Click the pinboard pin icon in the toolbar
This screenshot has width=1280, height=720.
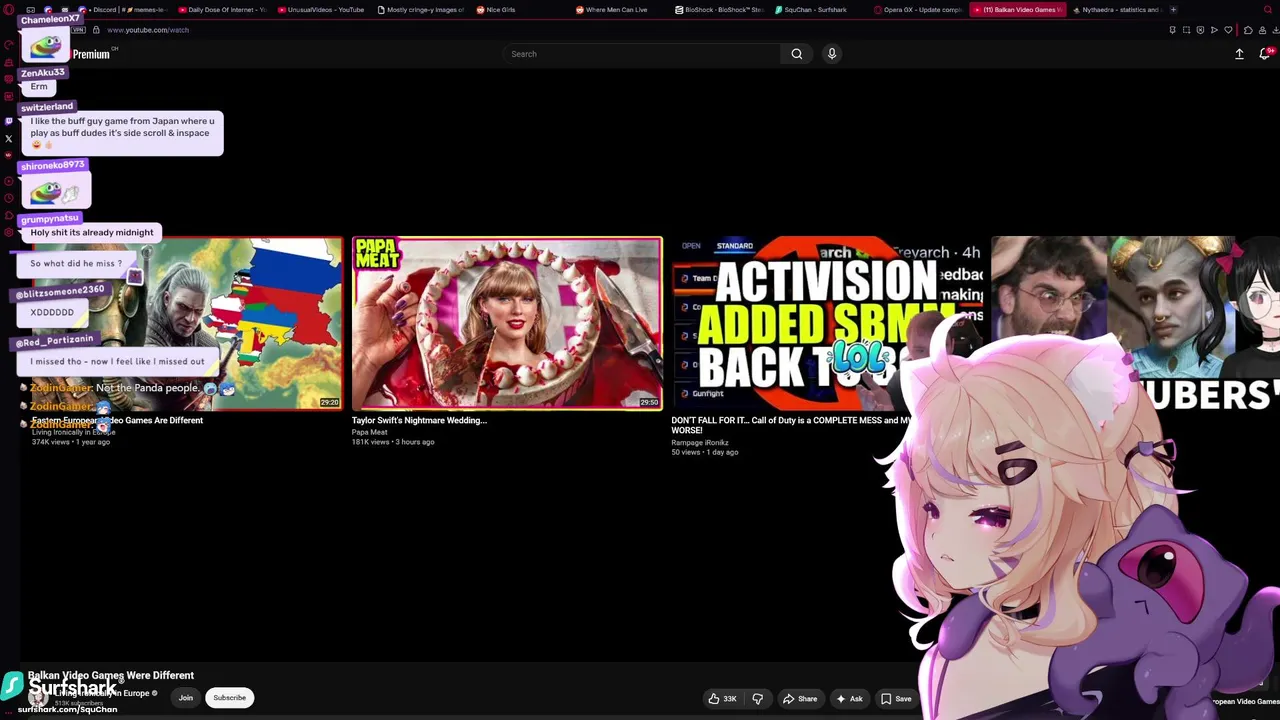tap(1172, 30)
